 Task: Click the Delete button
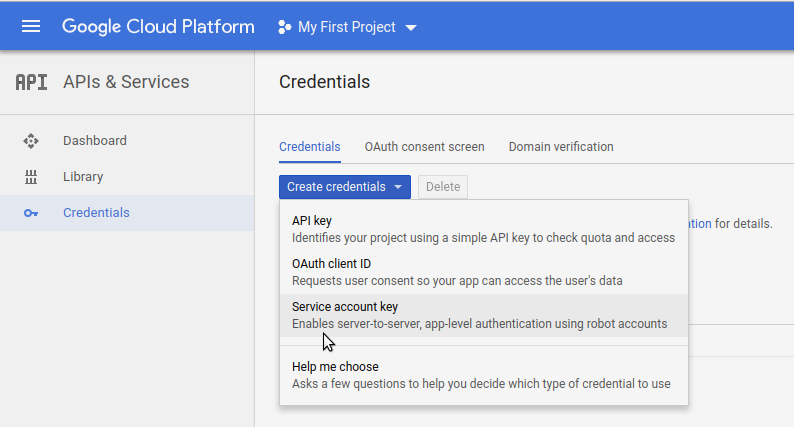pyautogui.click(x=443, y=187)
